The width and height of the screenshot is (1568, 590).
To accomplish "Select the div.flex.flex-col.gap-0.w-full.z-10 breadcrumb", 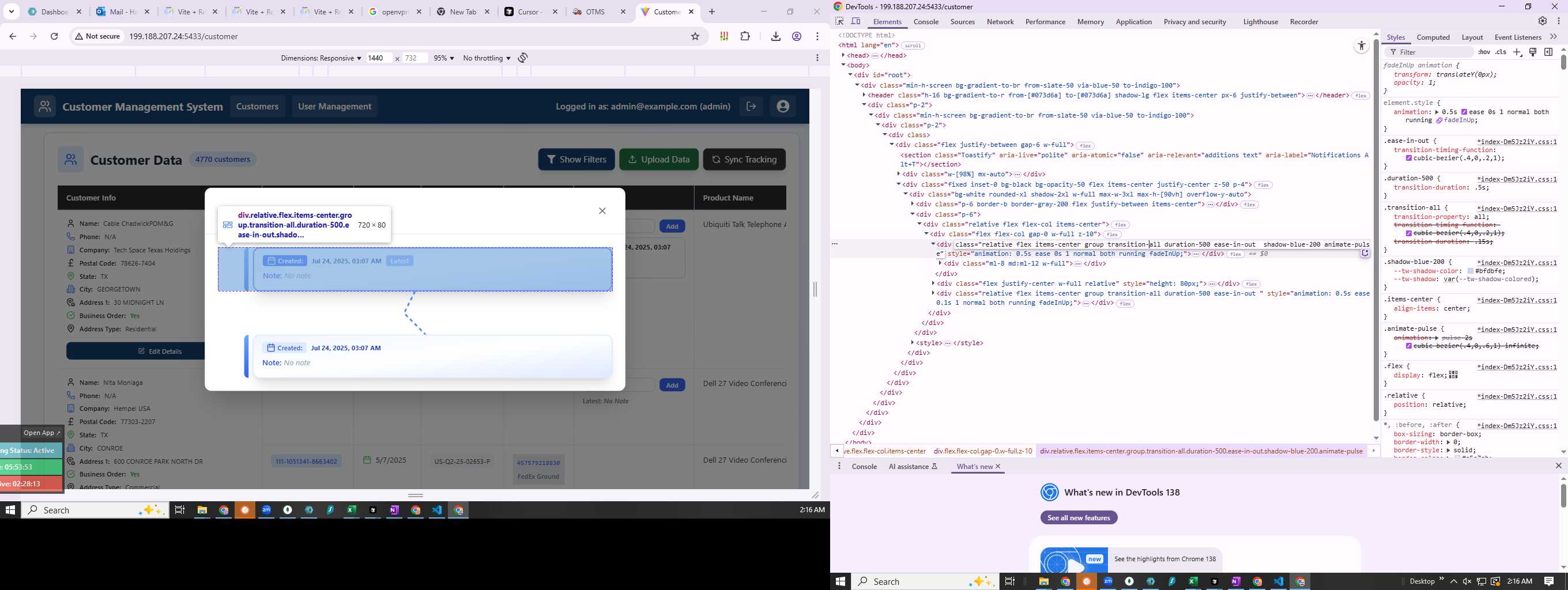I will (x=982, y=451).
